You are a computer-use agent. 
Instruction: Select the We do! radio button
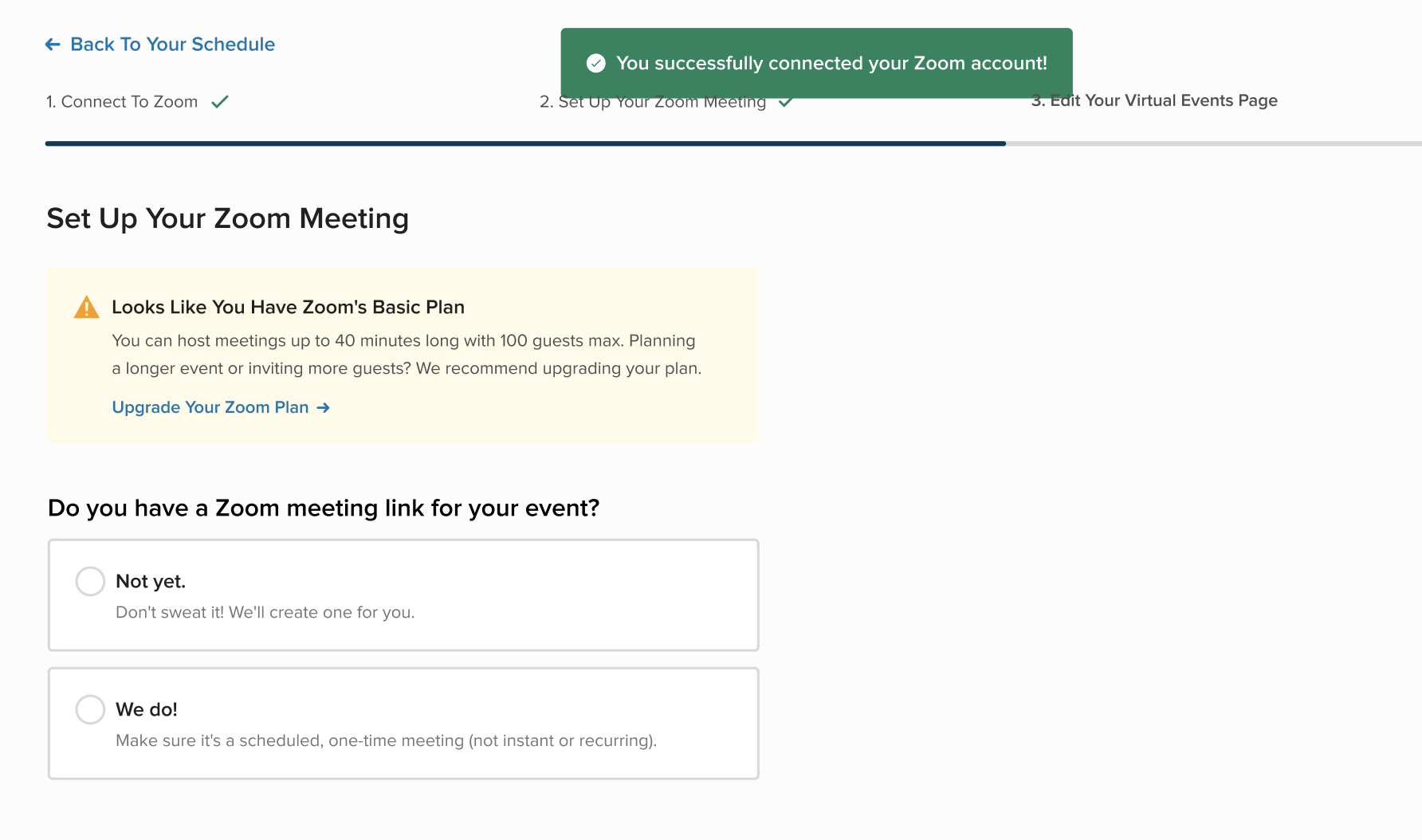(x=90, y=709)
